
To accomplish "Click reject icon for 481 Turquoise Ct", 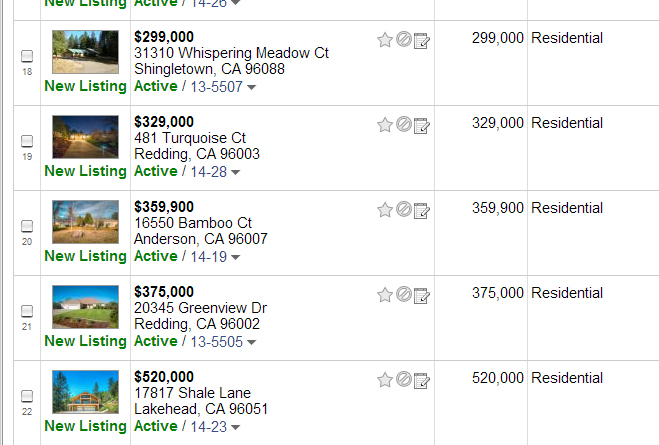I will coord(403,125).
